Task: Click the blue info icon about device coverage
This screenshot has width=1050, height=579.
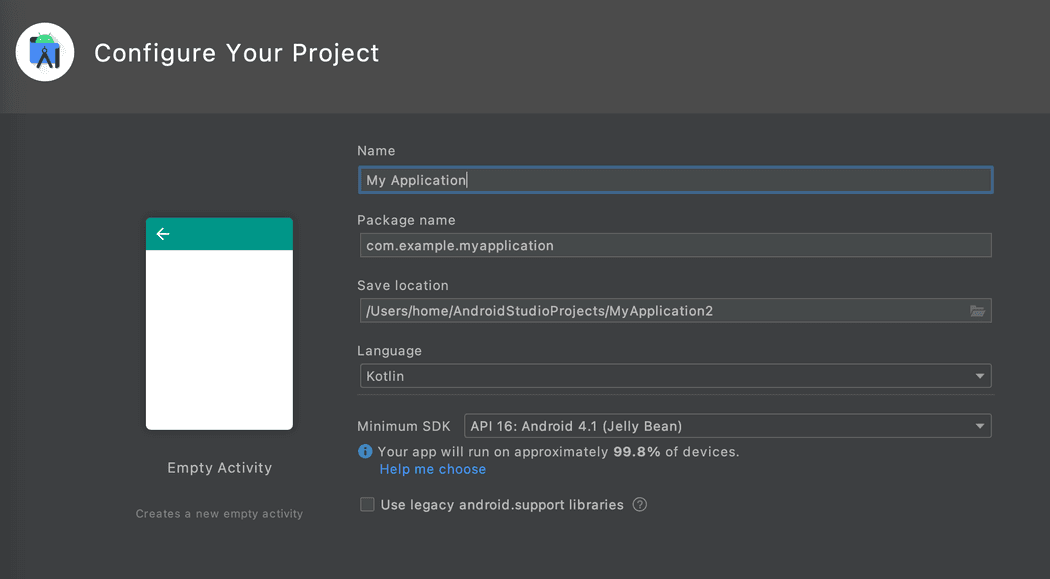Action: 365,452
